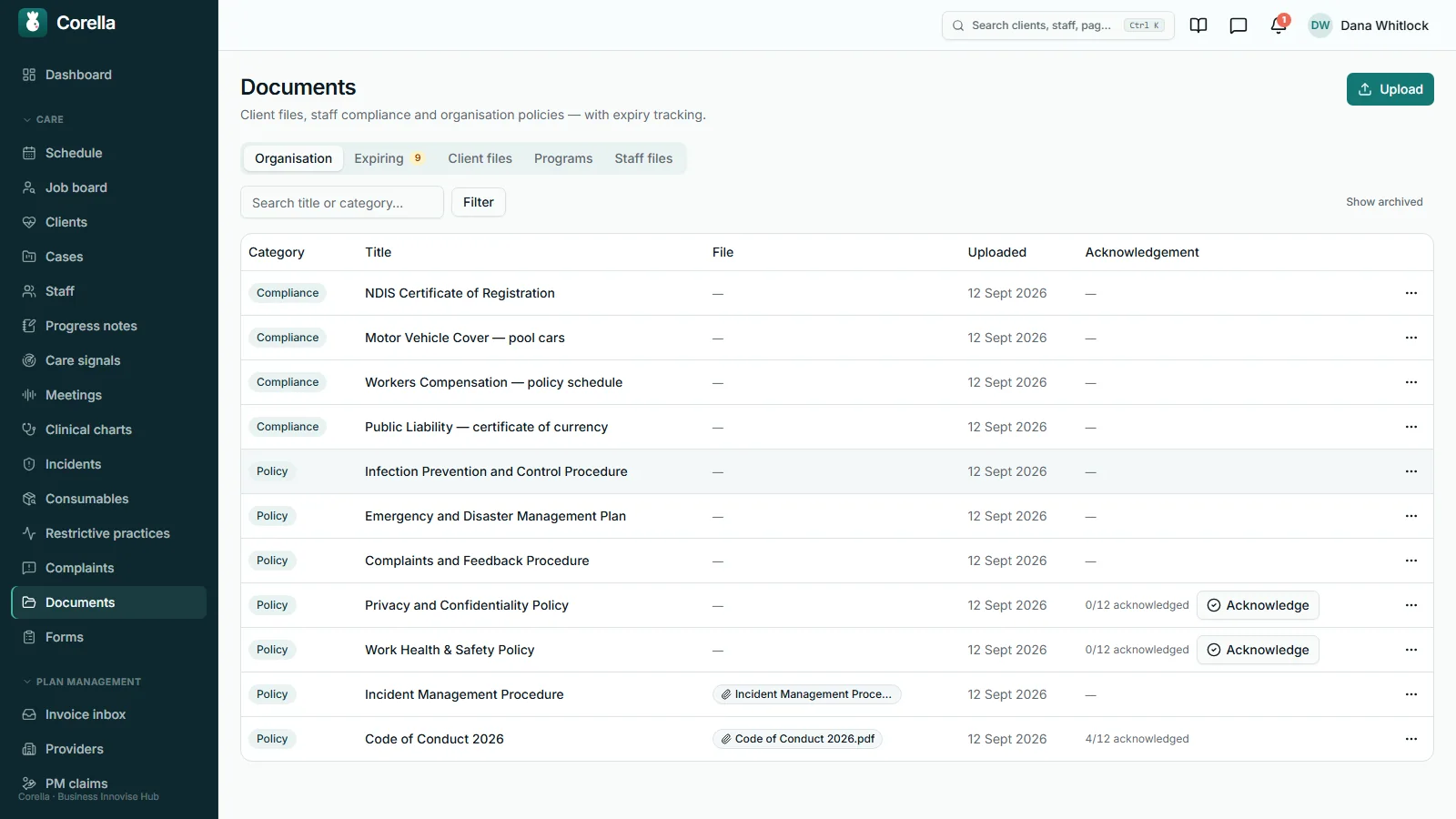Open the Incident Management Proce... file attachment
The image size is (1456, 819).
(807, 694)
